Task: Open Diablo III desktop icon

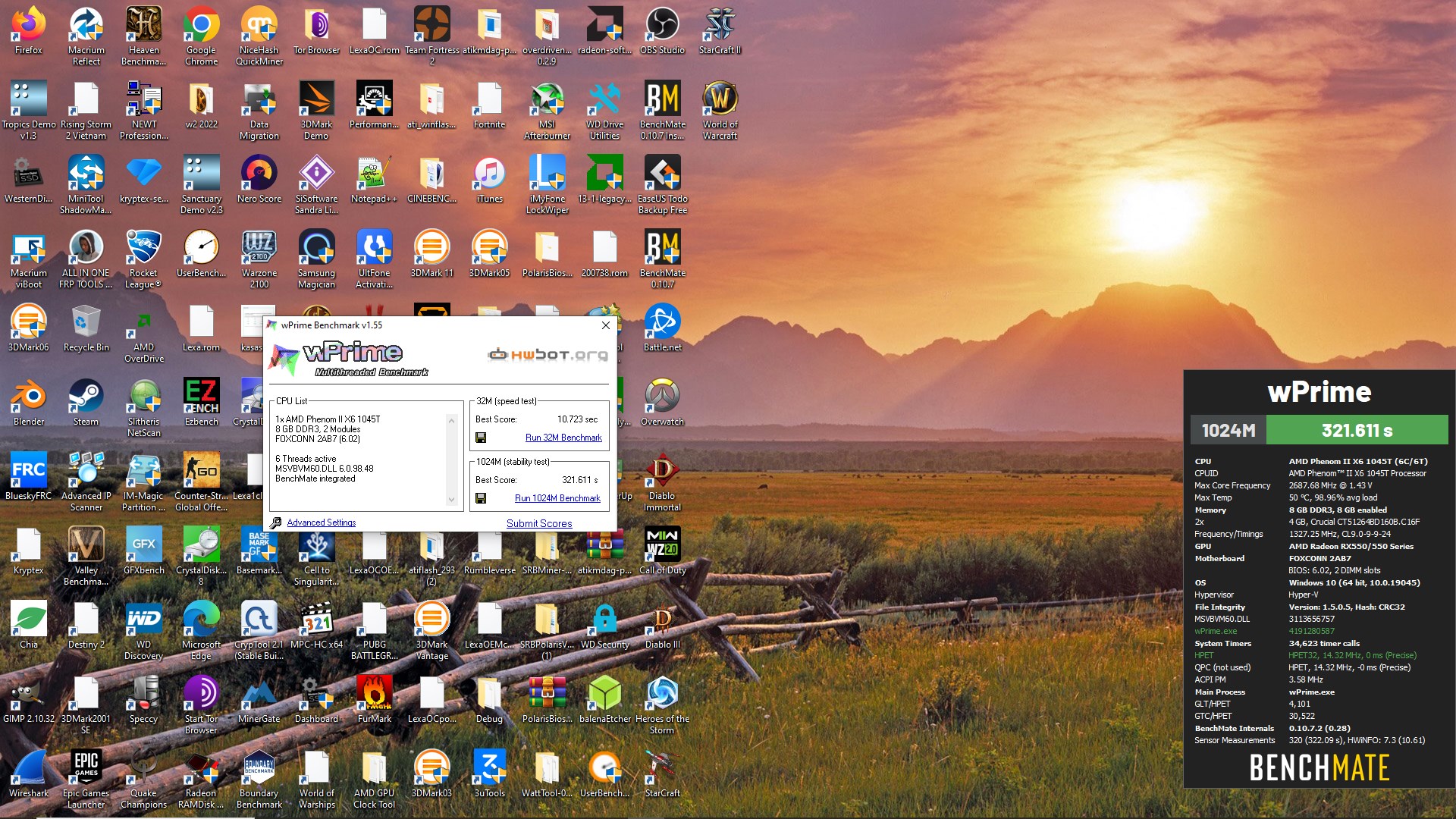Action: pyautogui.click(x=662, y=625)
